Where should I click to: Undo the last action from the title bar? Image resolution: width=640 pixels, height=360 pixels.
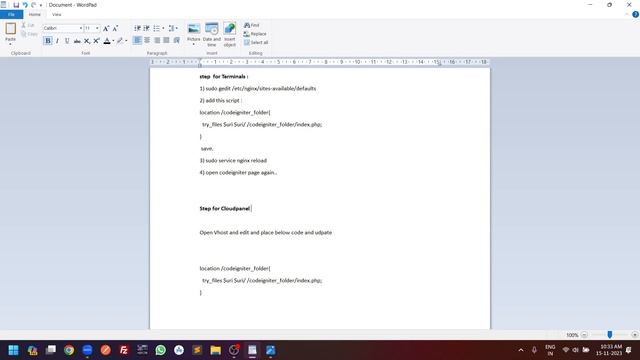tap(25, 5)
